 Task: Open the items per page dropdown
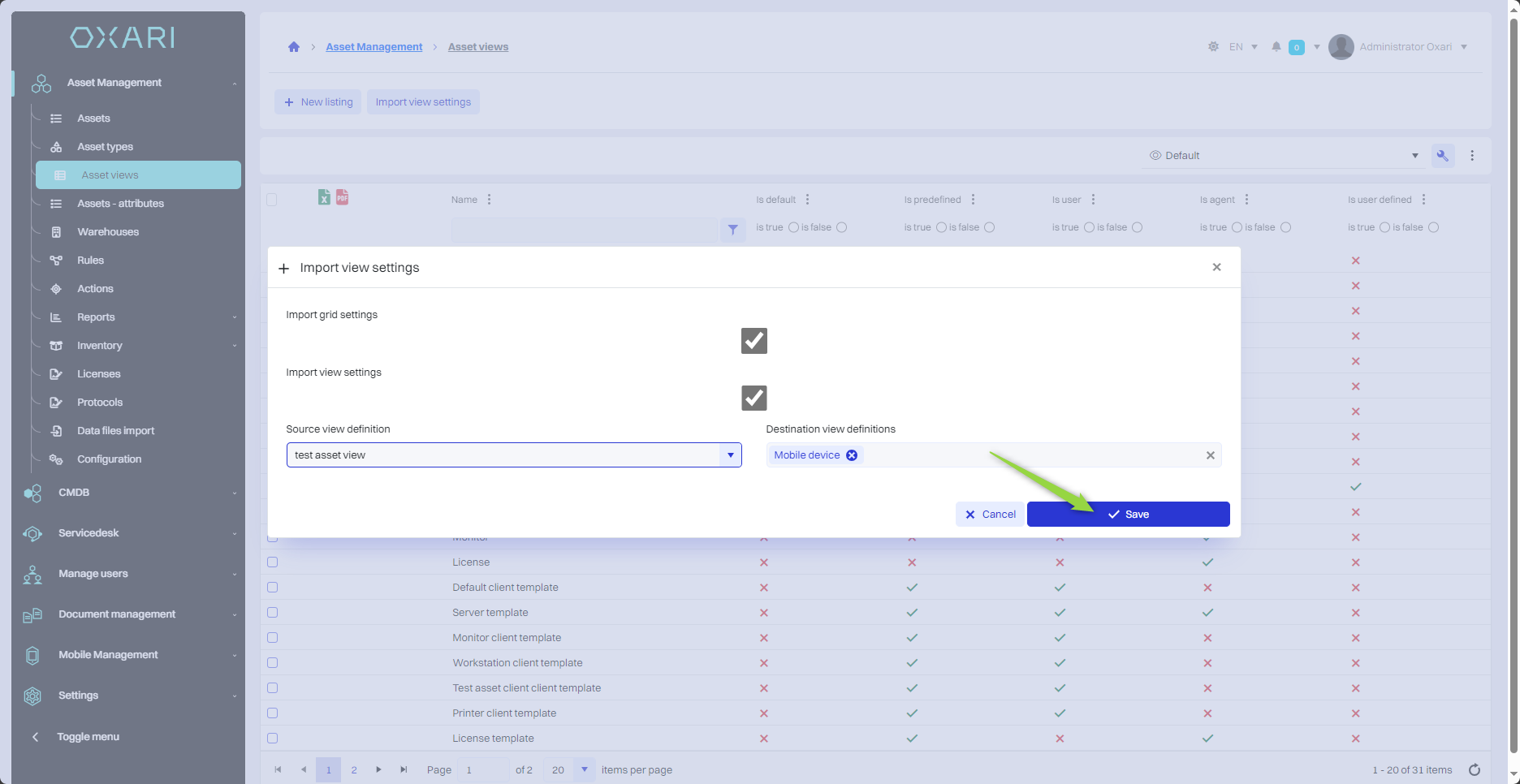pos(584,770)
